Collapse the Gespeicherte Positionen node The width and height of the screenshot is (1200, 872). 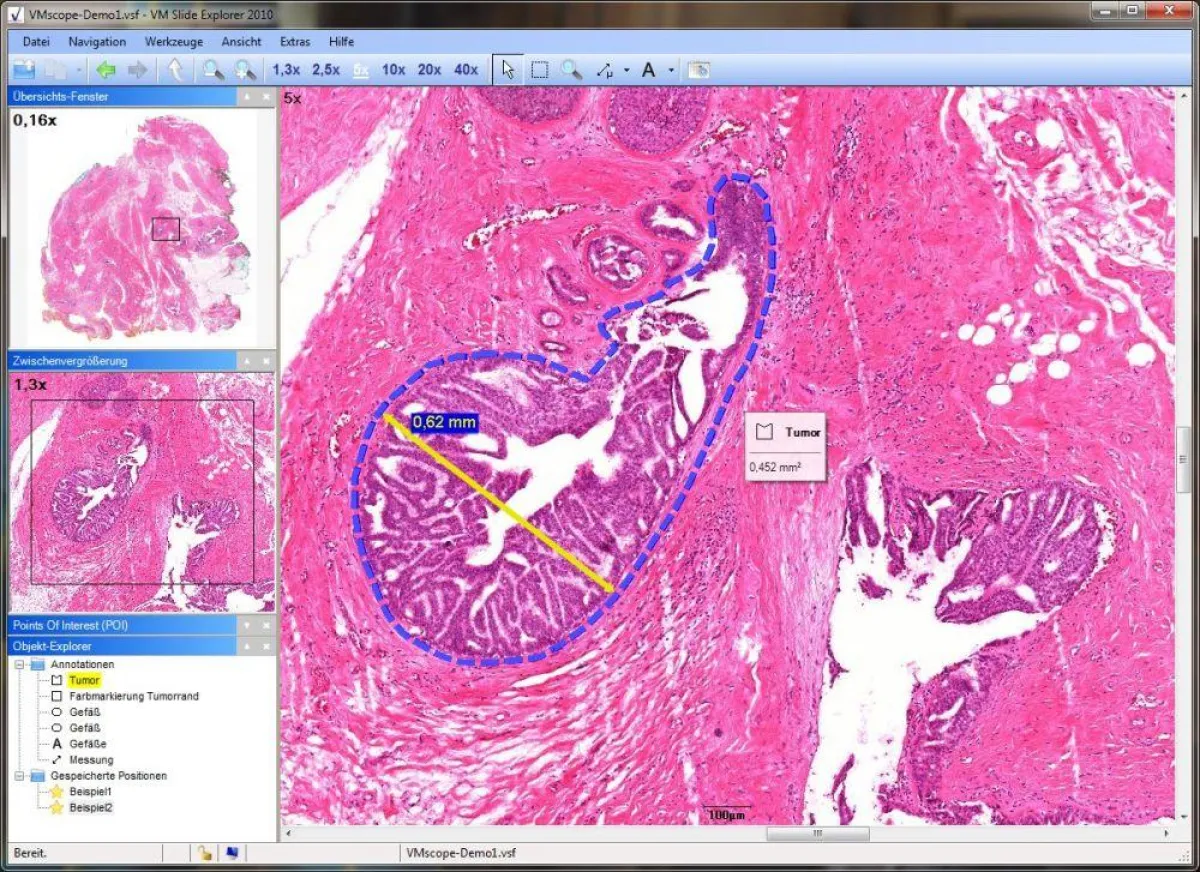click(19, 776)
